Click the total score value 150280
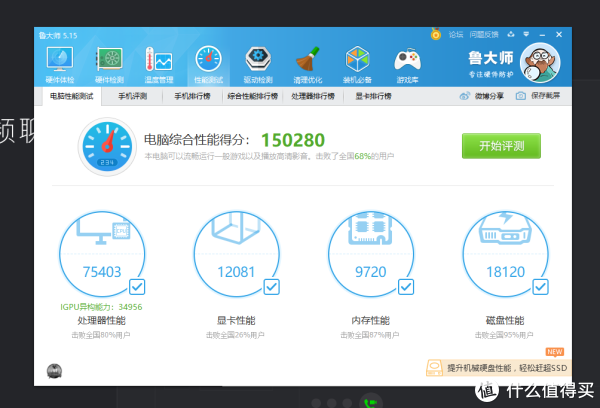The image size is (600, 408). pyautogui.click(x=293, y=140)
